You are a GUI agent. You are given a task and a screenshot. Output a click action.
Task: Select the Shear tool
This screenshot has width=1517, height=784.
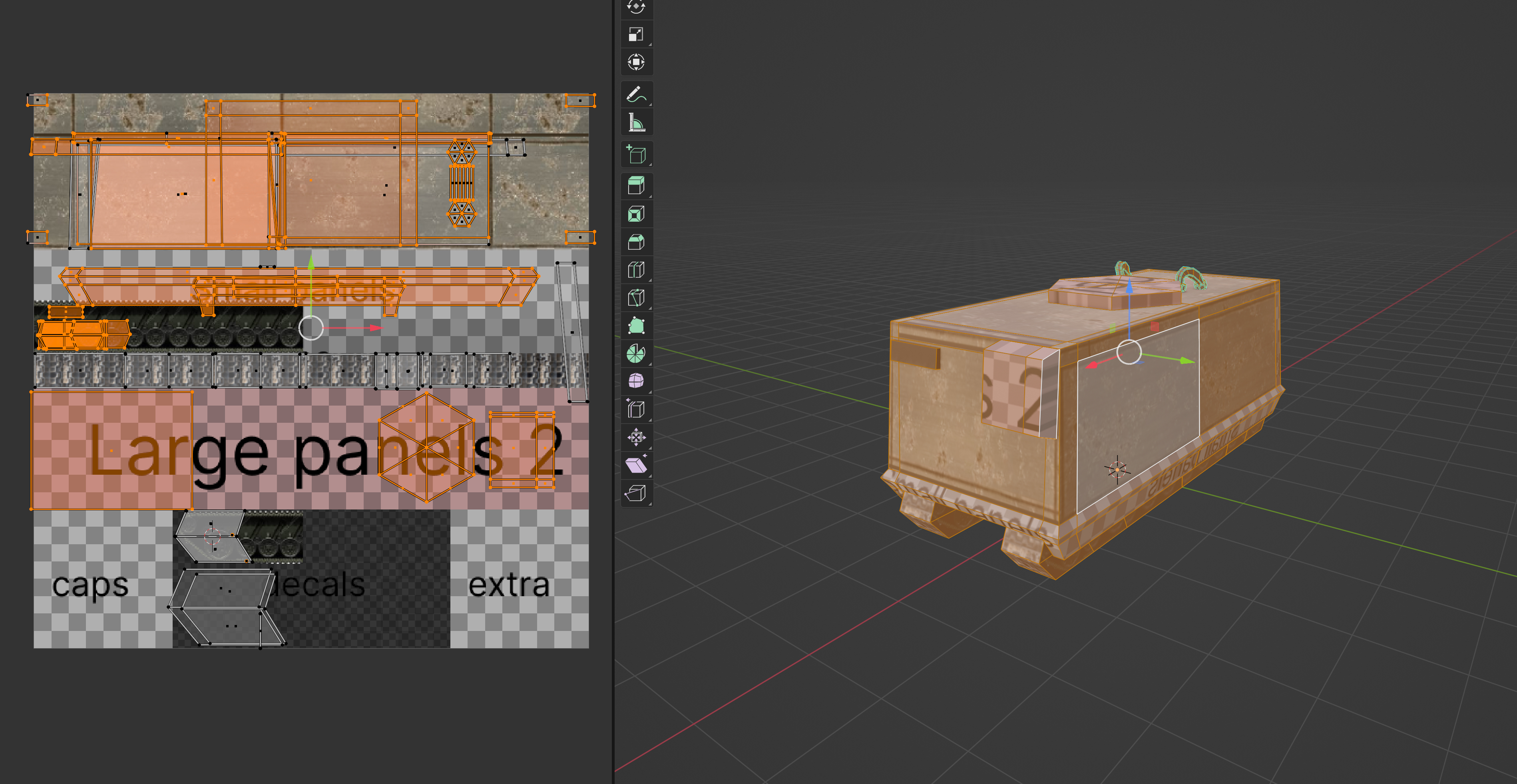[x=636, y=466]
